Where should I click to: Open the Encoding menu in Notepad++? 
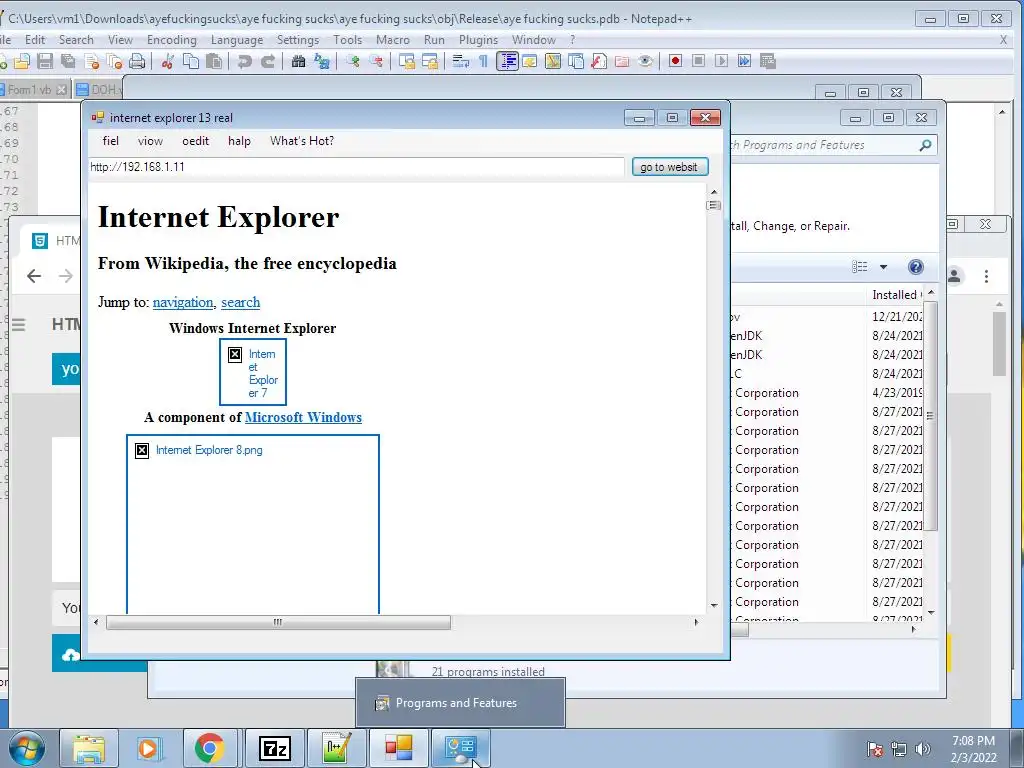(172, 40)
